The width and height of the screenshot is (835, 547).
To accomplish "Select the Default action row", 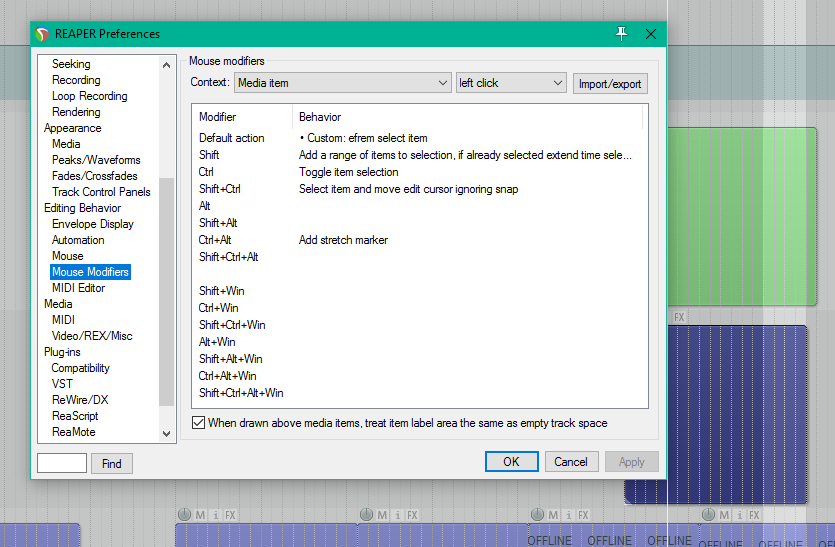I will [420, 138].
